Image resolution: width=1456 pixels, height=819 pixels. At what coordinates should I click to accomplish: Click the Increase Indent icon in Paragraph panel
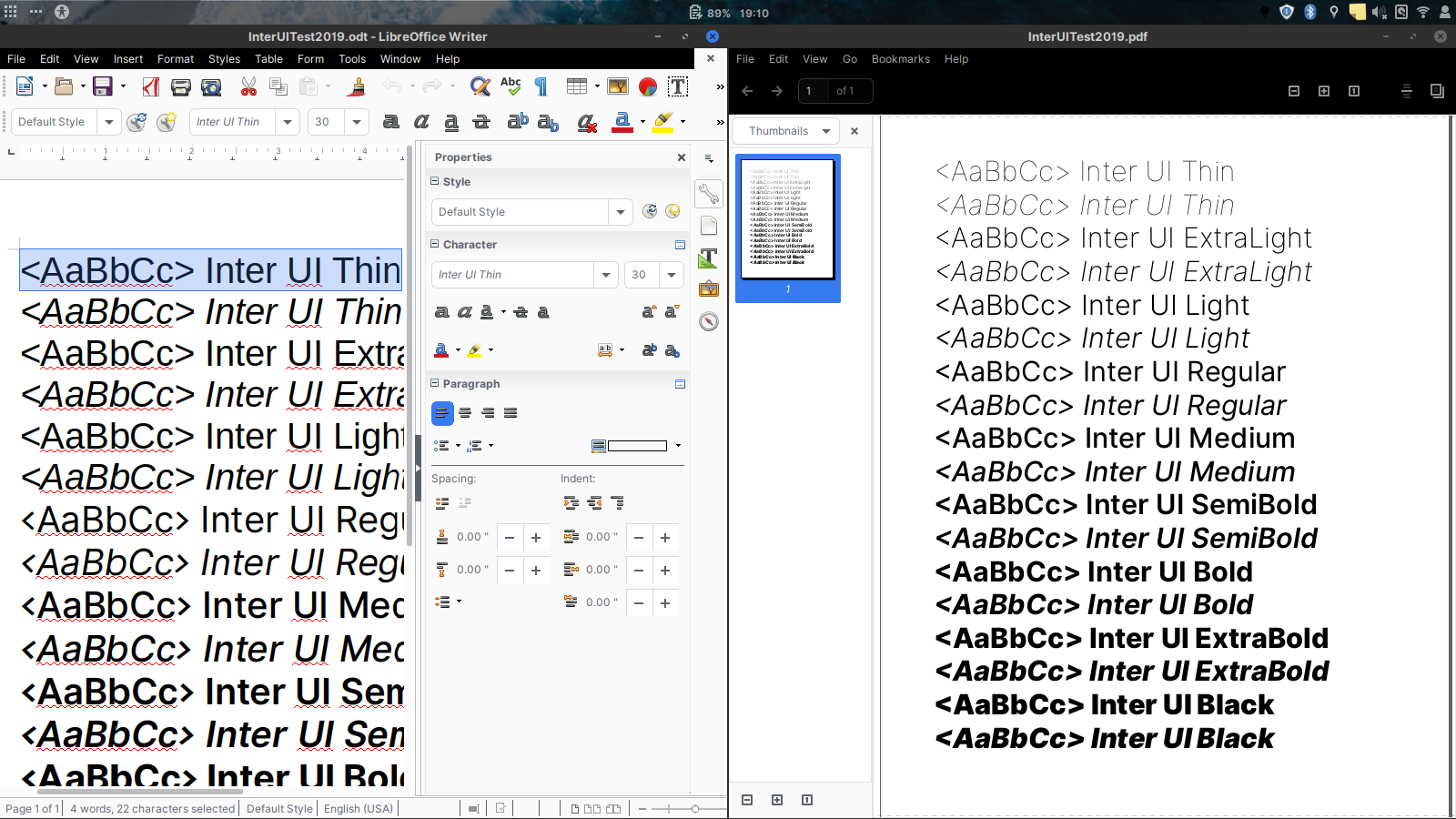571,502
